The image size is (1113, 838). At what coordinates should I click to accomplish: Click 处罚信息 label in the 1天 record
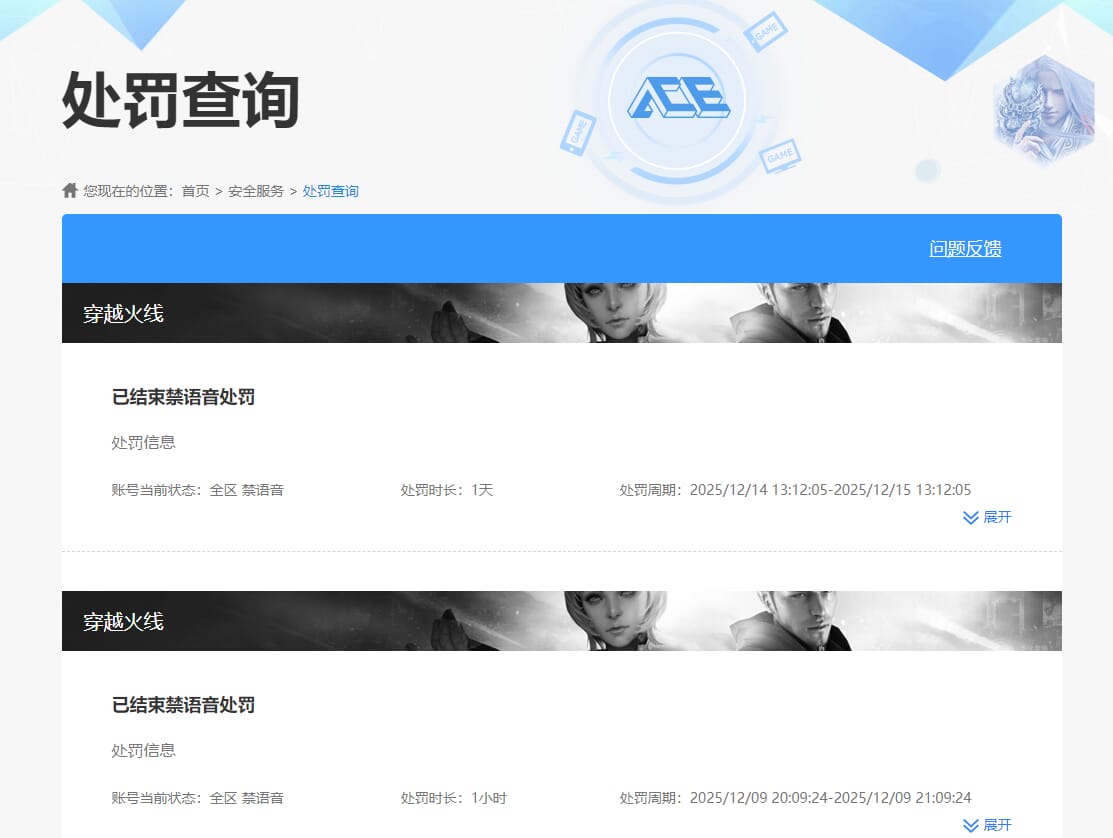tap(143, 442)
